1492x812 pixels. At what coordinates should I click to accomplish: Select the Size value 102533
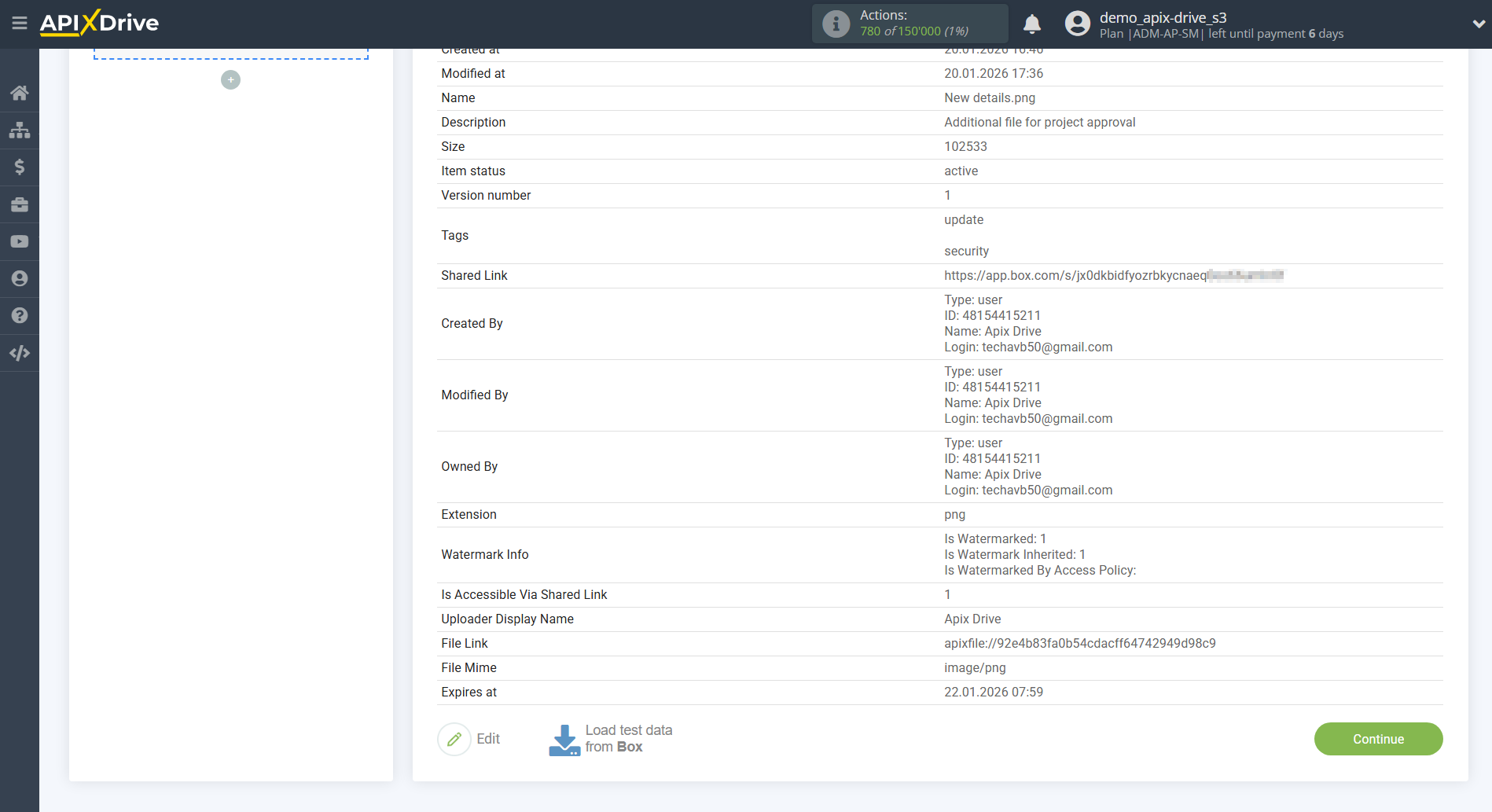[x=965, y=146]
